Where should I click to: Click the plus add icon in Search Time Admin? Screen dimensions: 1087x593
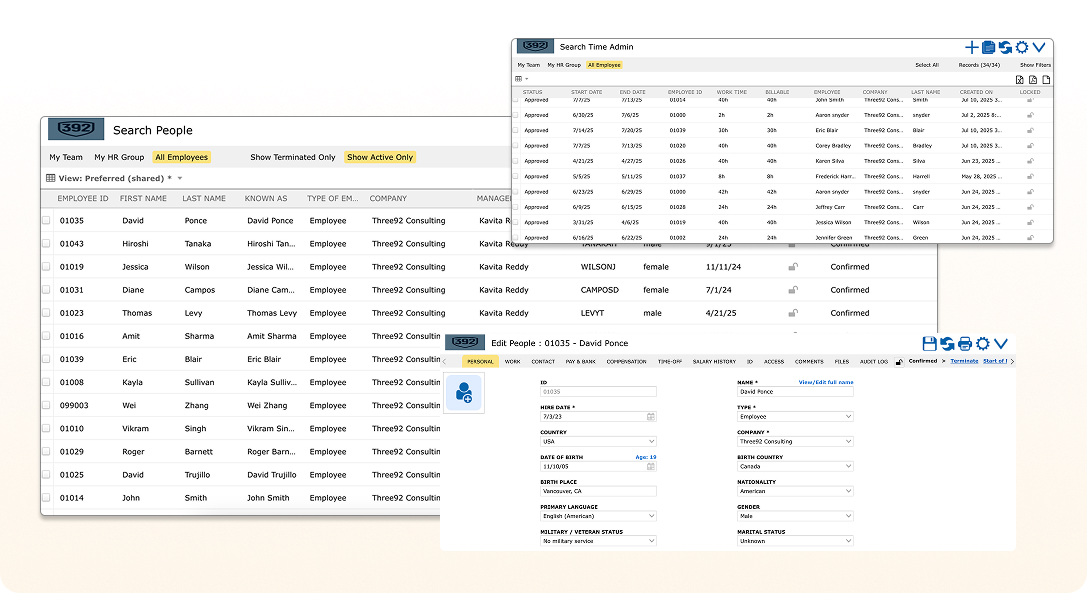click(x=971, y=47)
